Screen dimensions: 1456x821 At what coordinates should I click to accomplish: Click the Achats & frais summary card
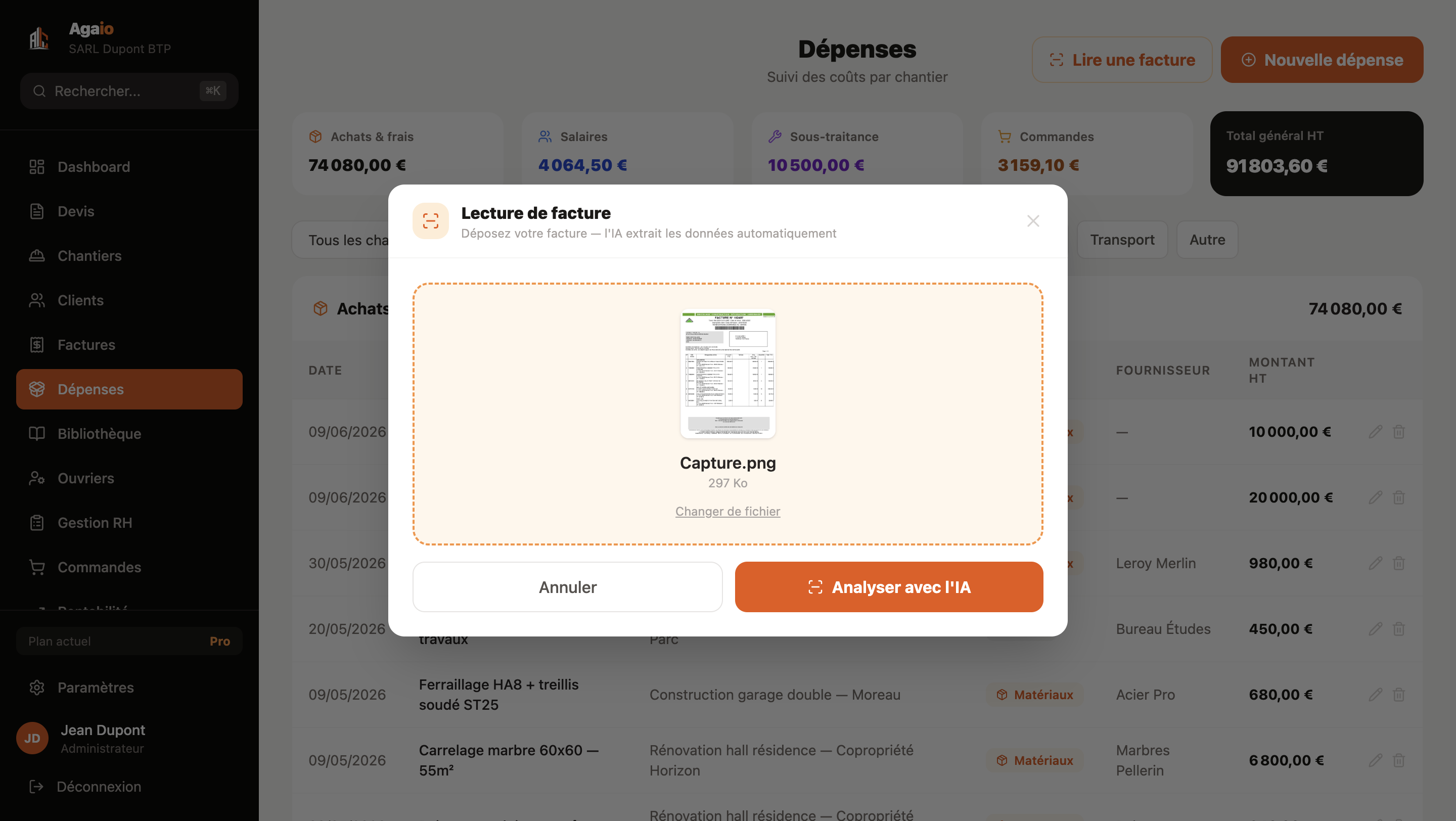(x=398, y=153)
